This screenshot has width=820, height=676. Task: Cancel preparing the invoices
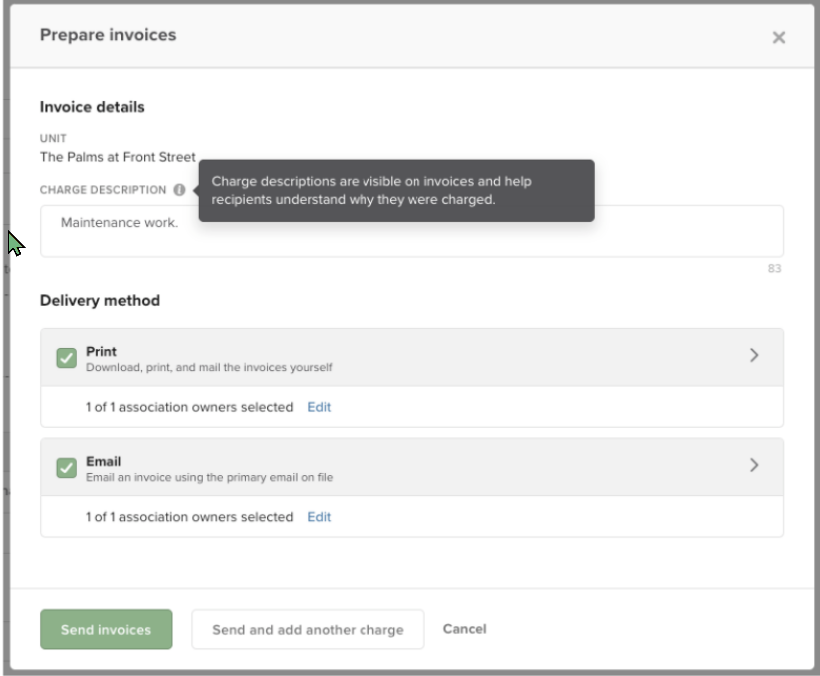click(464, 629)
